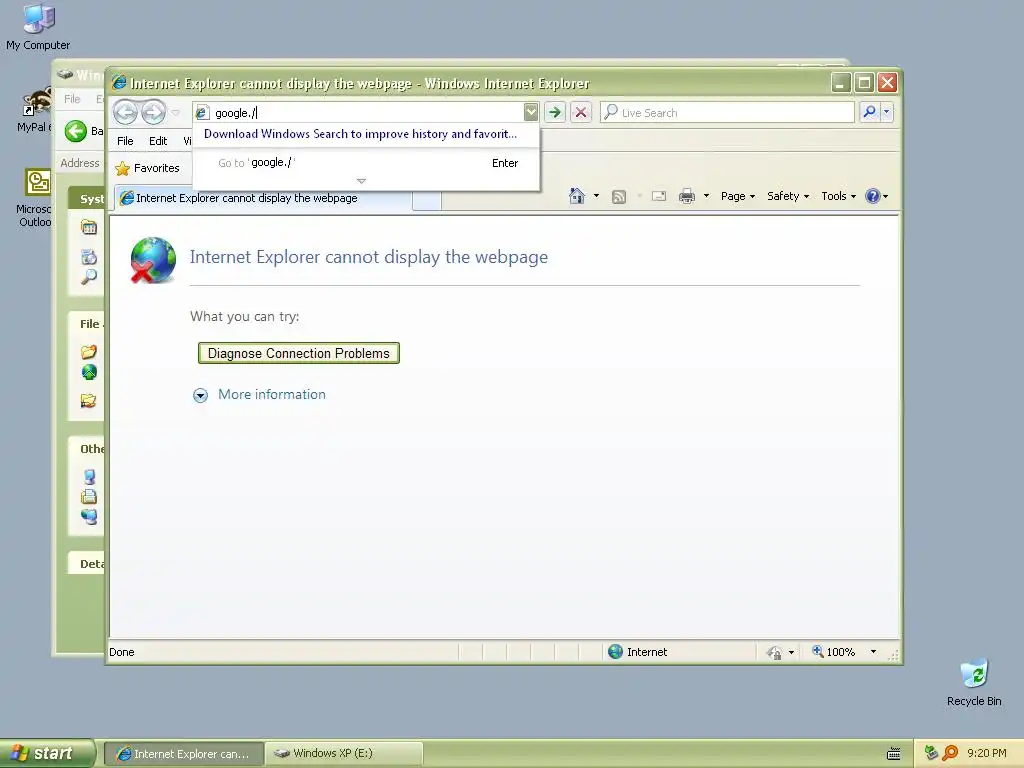Click Search magnifier icon in System Tasks panel

click(x=89, y=276)
